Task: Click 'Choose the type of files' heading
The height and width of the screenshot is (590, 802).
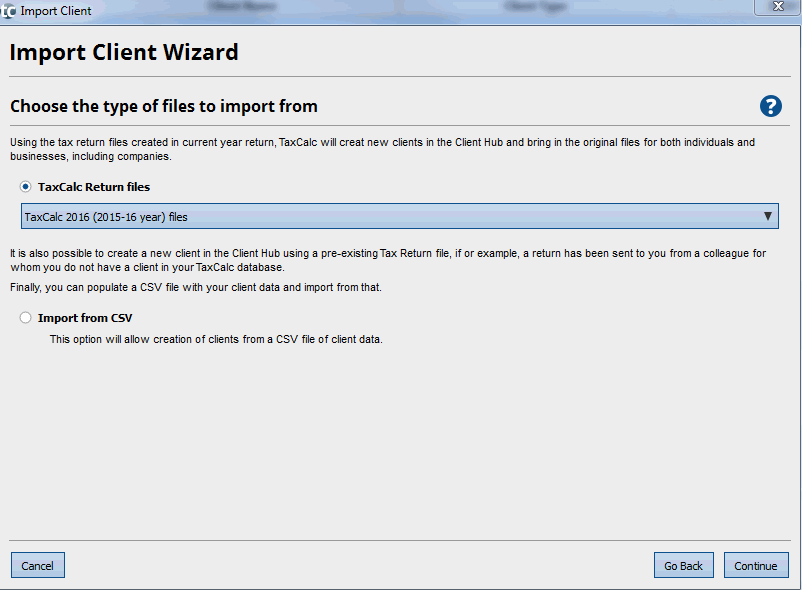Action: point(164,106)
